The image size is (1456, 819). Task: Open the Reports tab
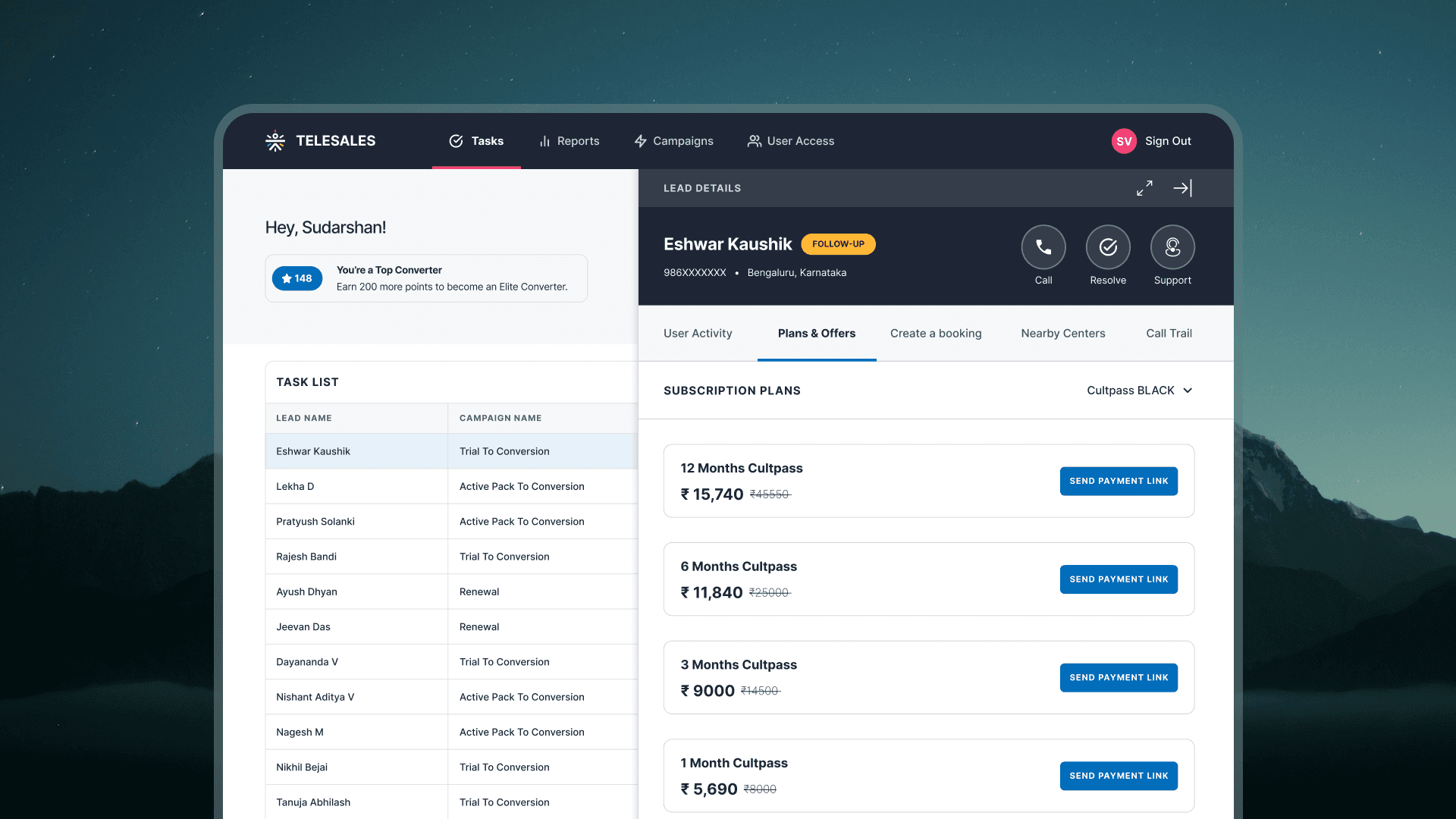[x=569, y=141]
